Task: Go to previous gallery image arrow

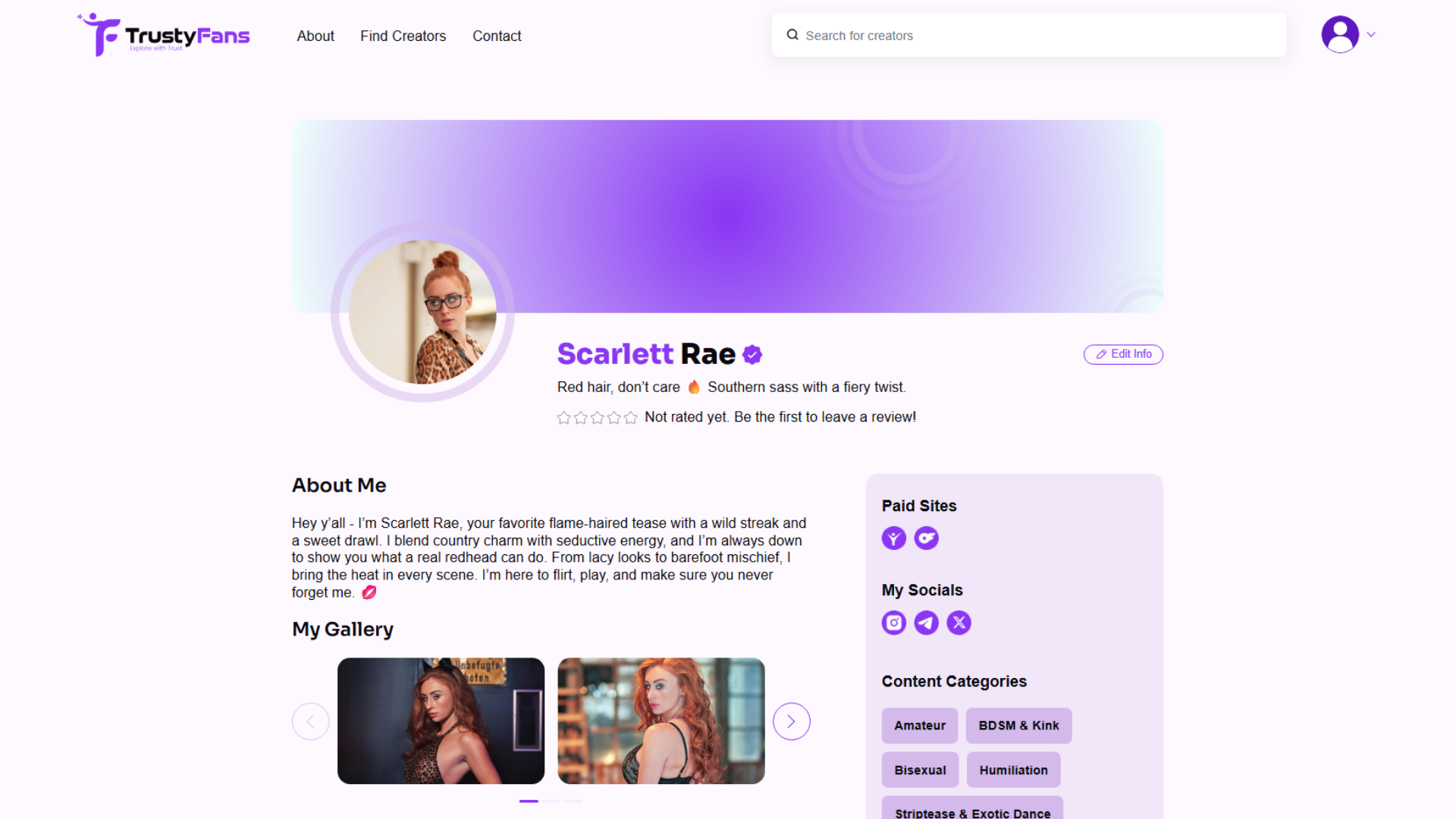Action: (310, 721)
